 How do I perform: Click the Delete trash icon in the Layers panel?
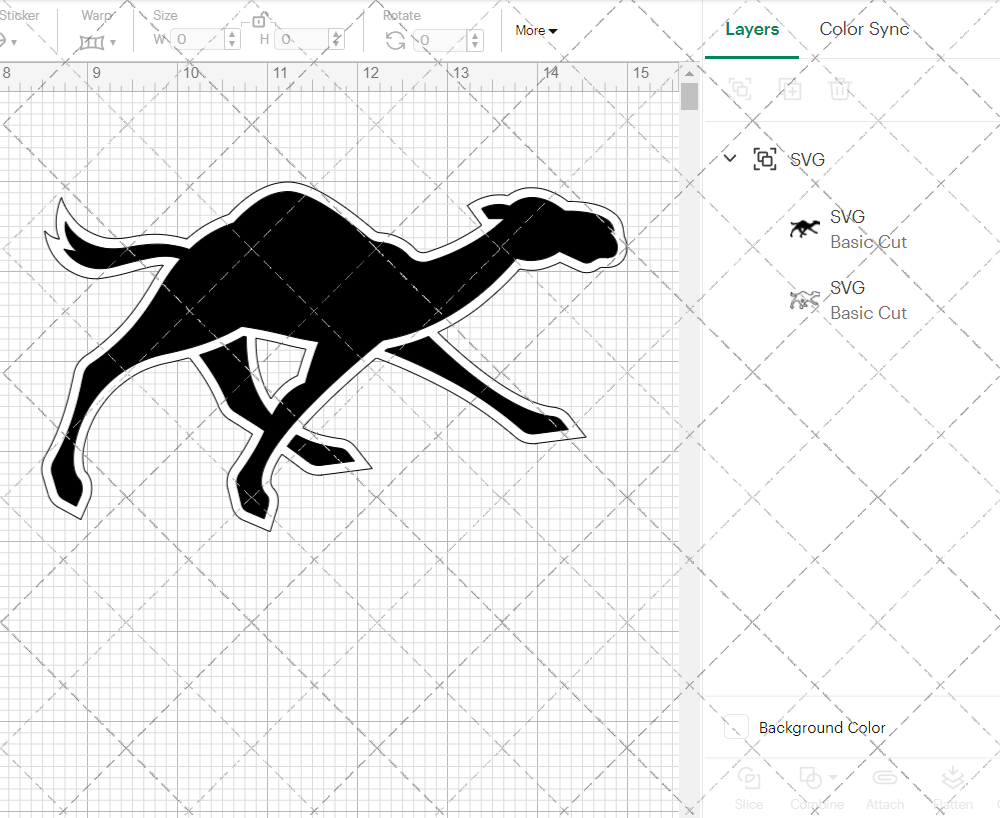tap(840, 89)
